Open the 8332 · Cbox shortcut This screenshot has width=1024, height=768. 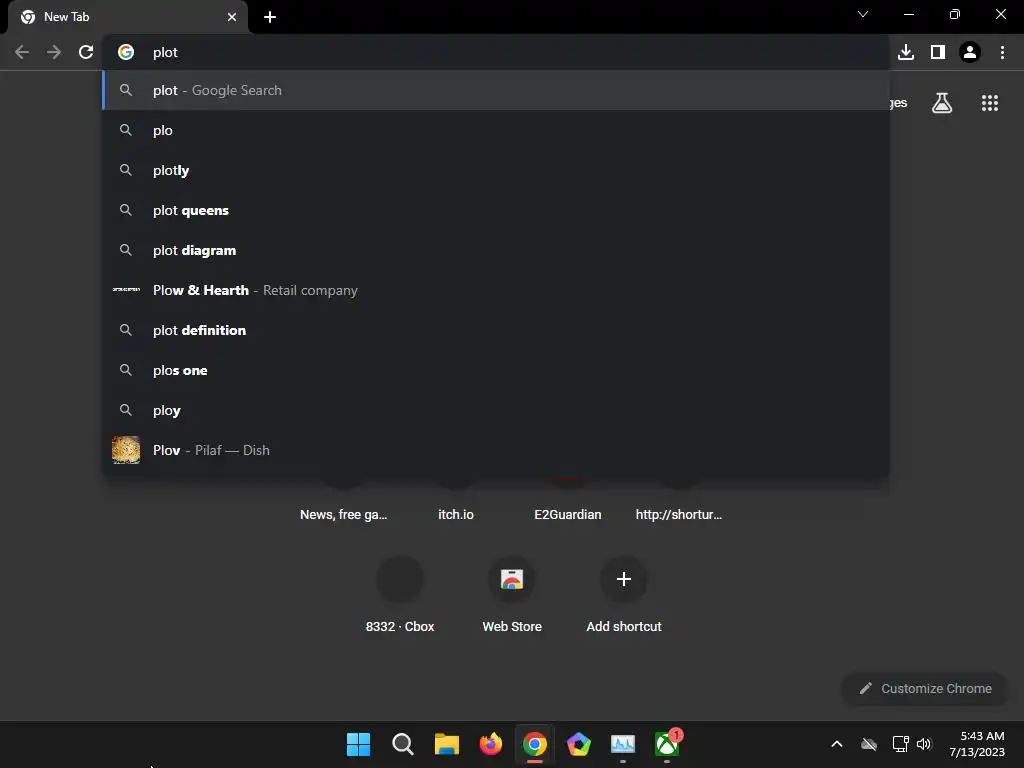(400, 594)
